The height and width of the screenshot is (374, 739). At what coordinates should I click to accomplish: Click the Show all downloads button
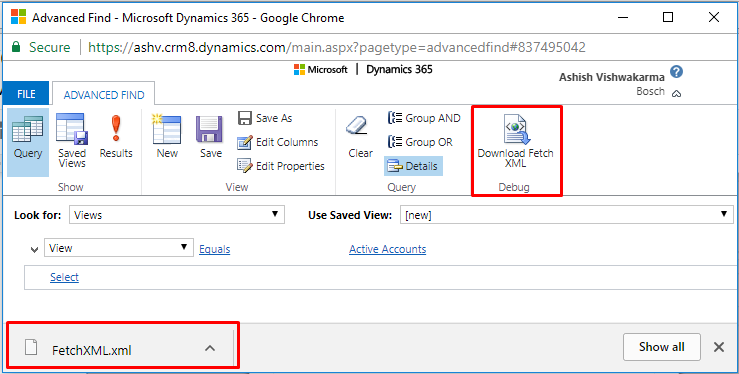click(662, 347)
